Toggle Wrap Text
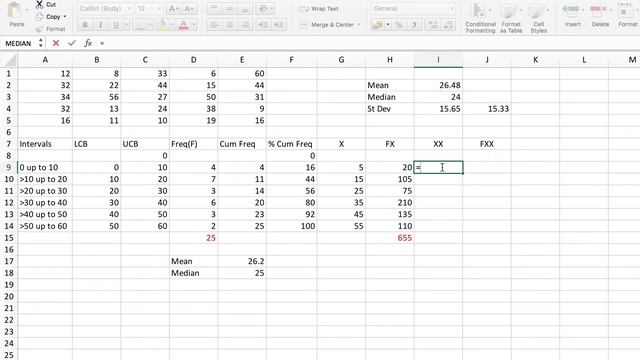 pyautogui.click(x=319, y=9)
